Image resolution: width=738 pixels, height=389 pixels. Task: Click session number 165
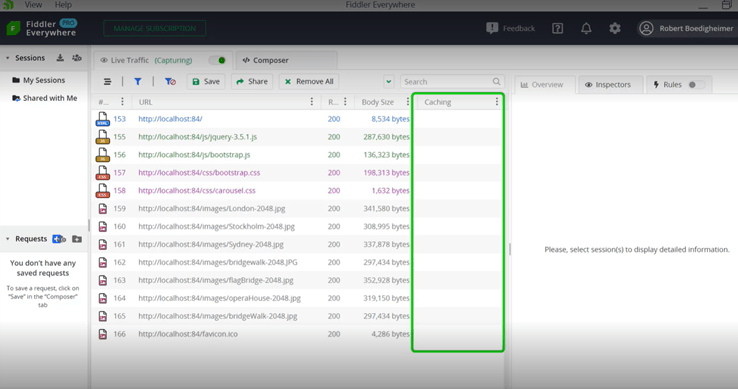click(x=120, y=316)
